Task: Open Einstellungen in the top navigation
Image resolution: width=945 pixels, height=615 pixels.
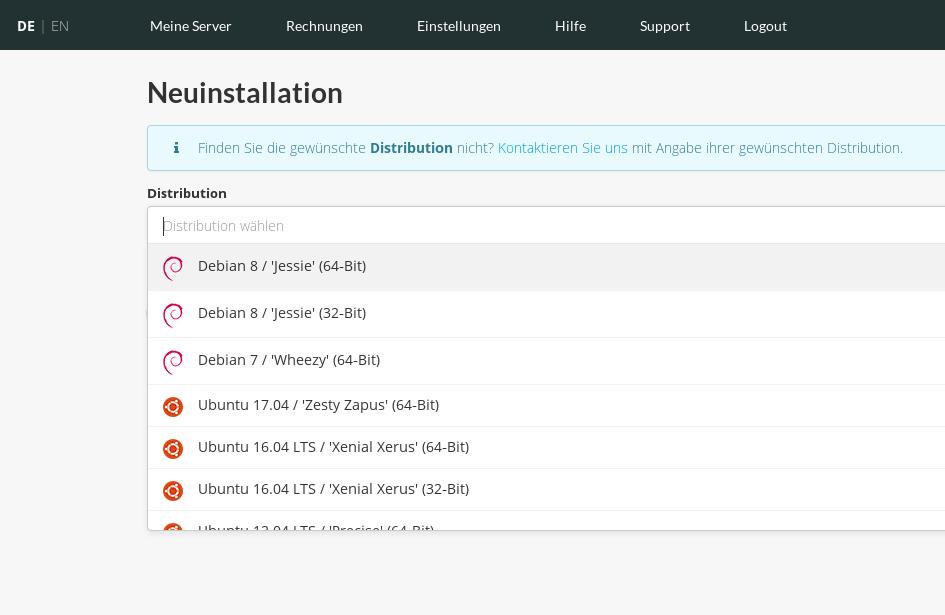Action: click(459, 26)
